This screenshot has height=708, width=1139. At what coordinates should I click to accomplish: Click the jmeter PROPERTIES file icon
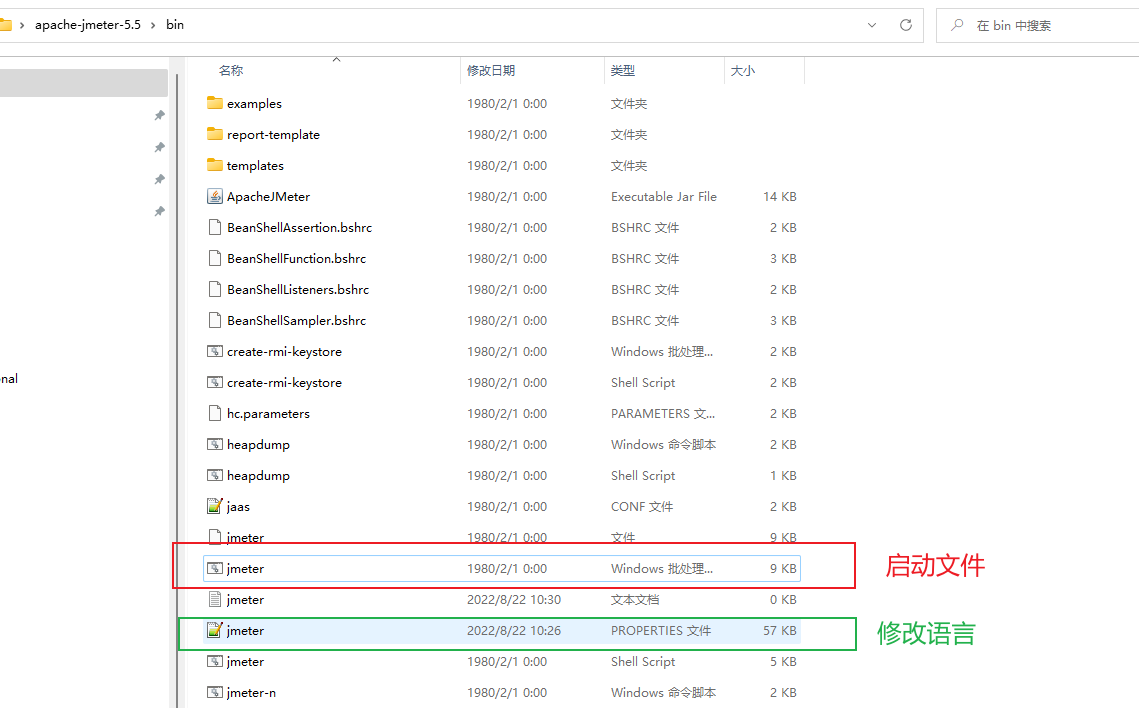point(214,630)
